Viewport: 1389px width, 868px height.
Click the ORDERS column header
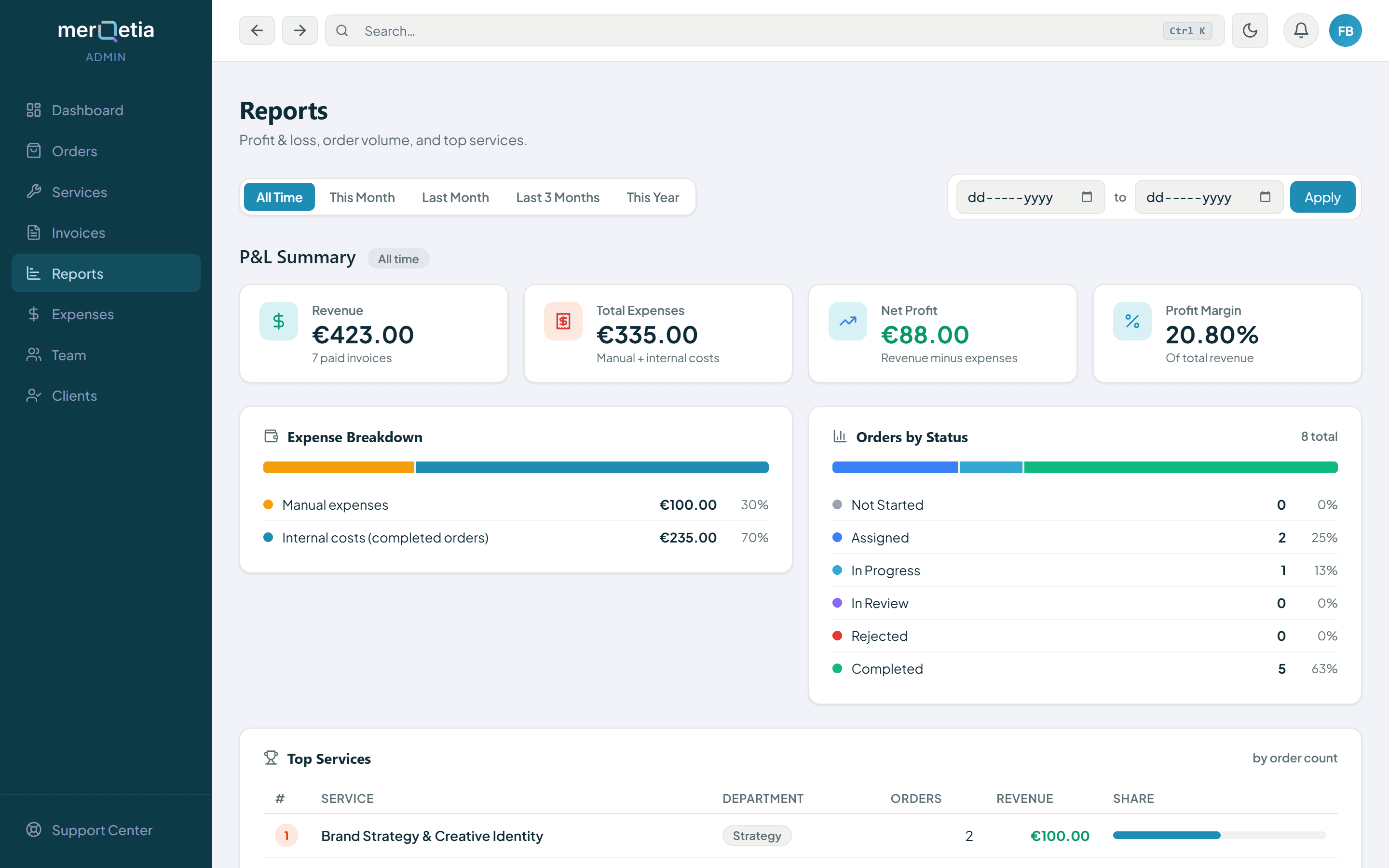click(915, 798)
